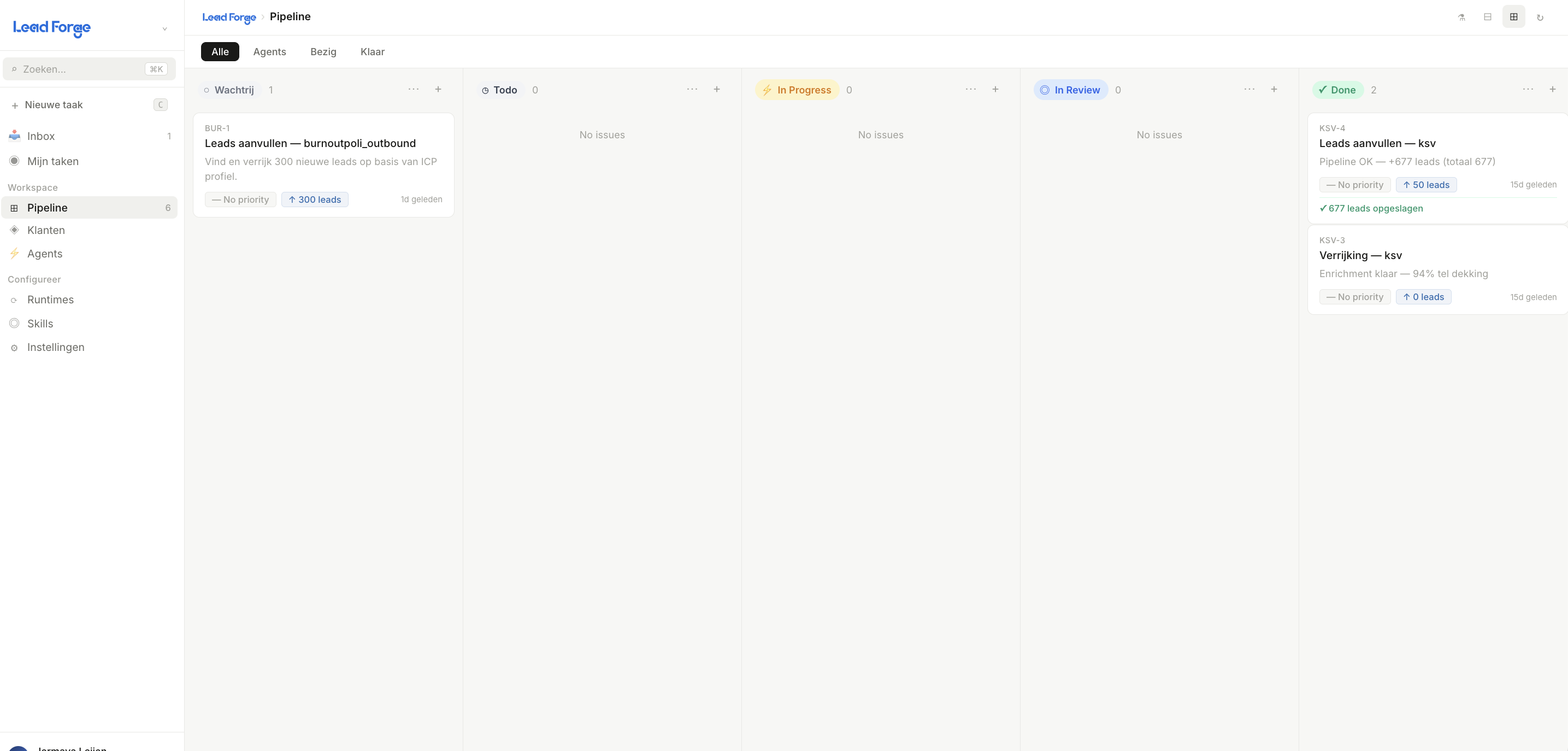
Task: Add issue to Wachtrij column
Action: (x=438, y=90)
